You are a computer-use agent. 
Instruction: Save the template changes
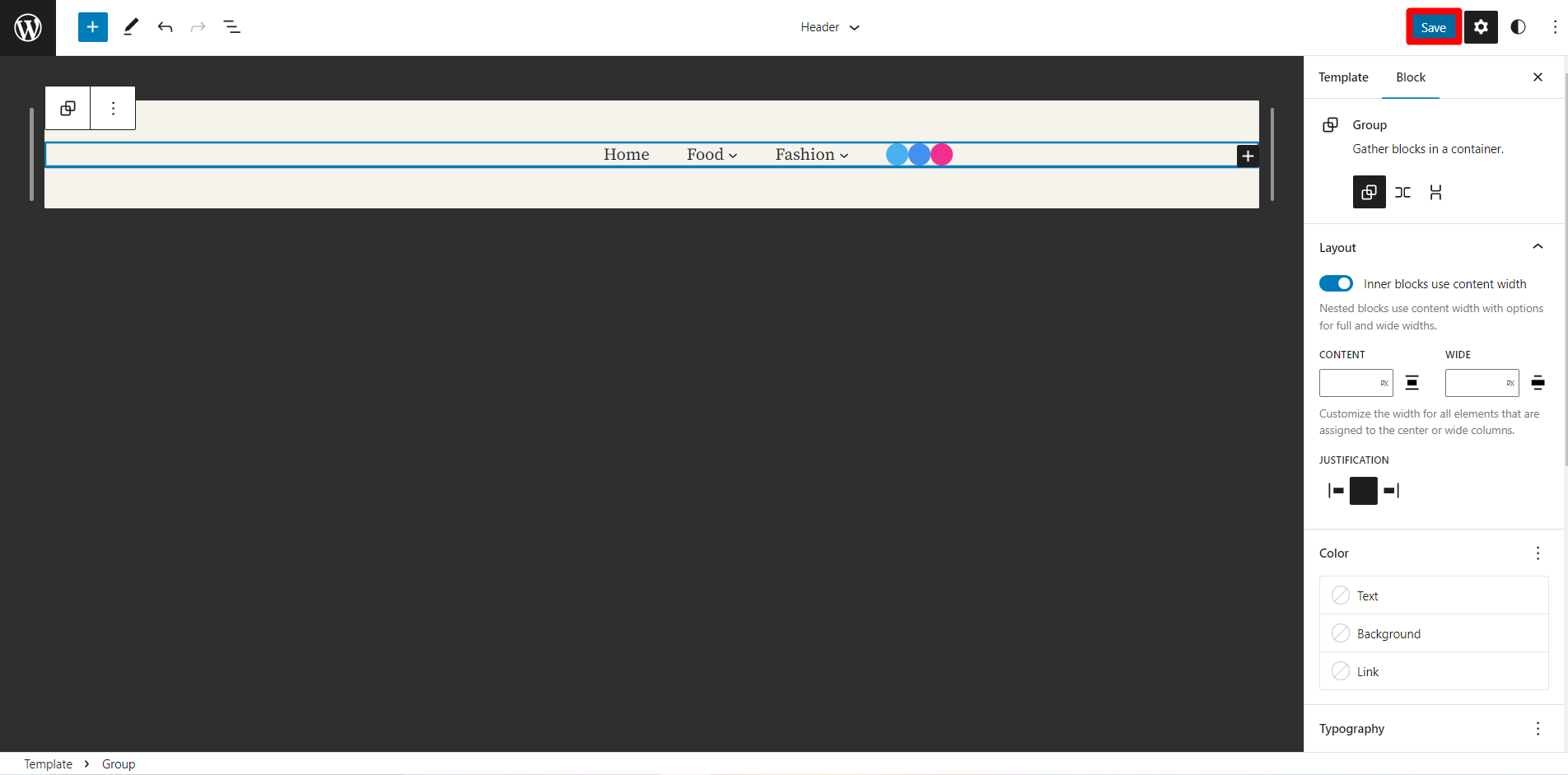[1434, 27]
